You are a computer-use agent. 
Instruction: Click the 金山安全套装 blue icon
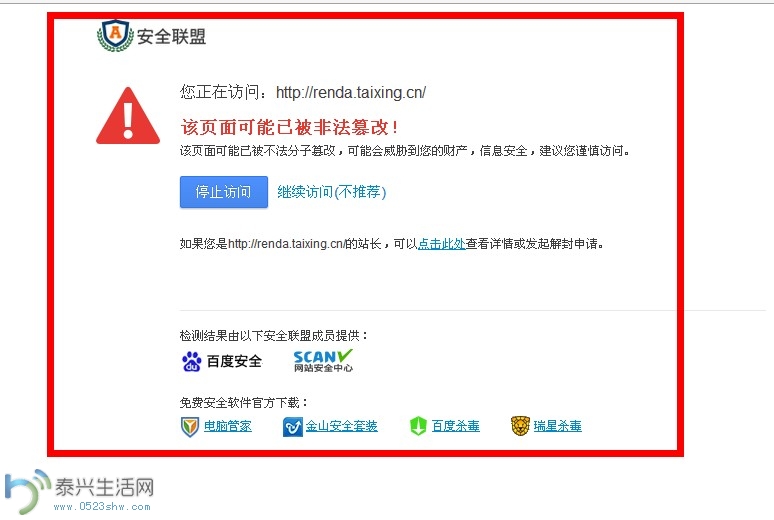[292, 427]
